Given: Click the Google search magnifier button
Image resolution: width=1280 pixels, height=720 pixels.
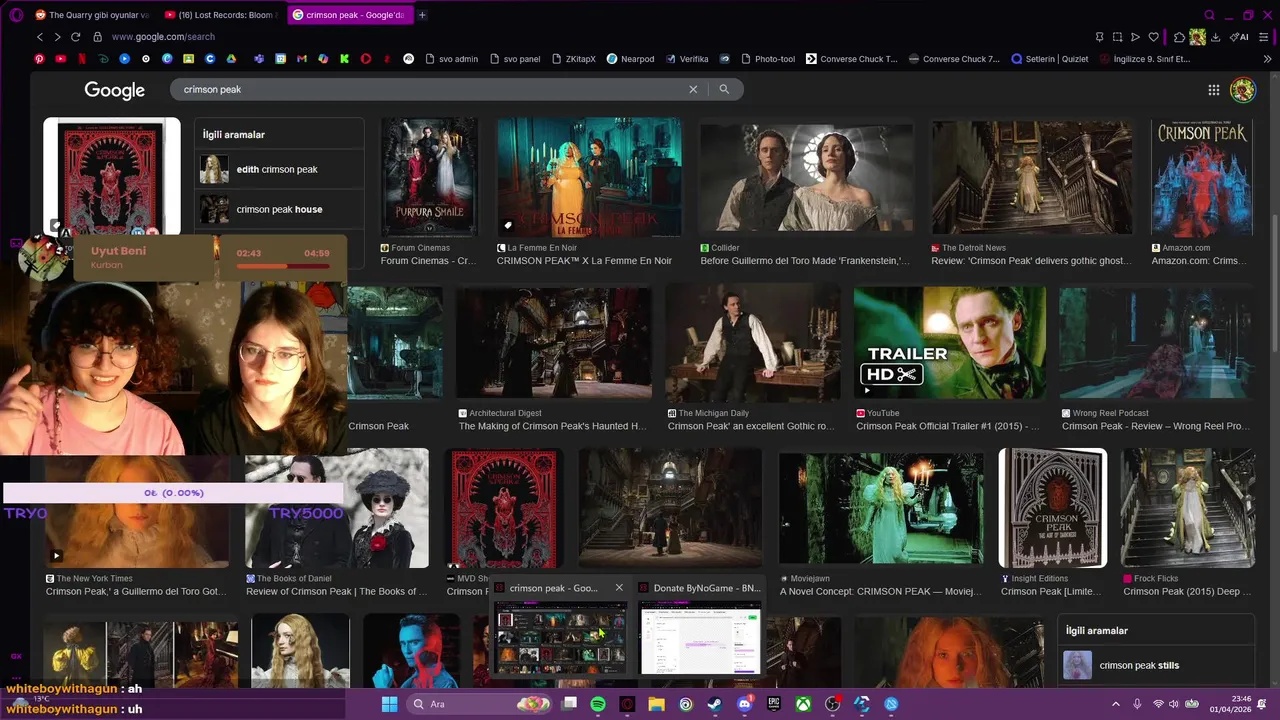Looking at the screenshot, I should coord(724,89).
